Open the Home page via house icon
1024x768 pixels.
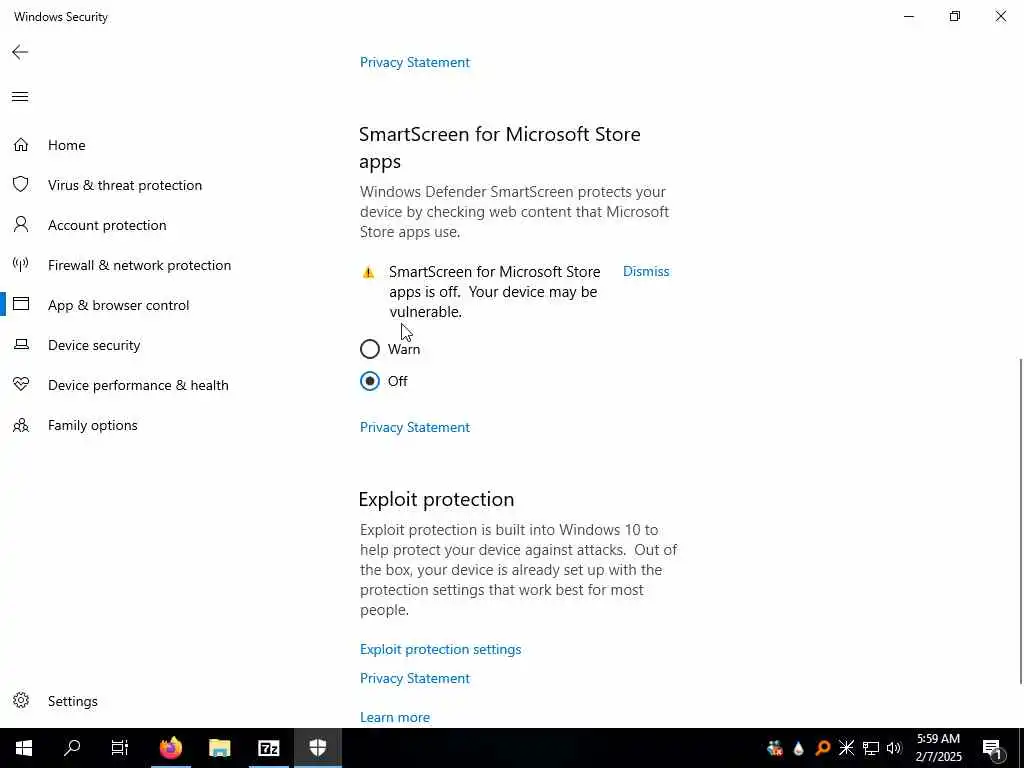pyautogui.click(x=21, y=145)
